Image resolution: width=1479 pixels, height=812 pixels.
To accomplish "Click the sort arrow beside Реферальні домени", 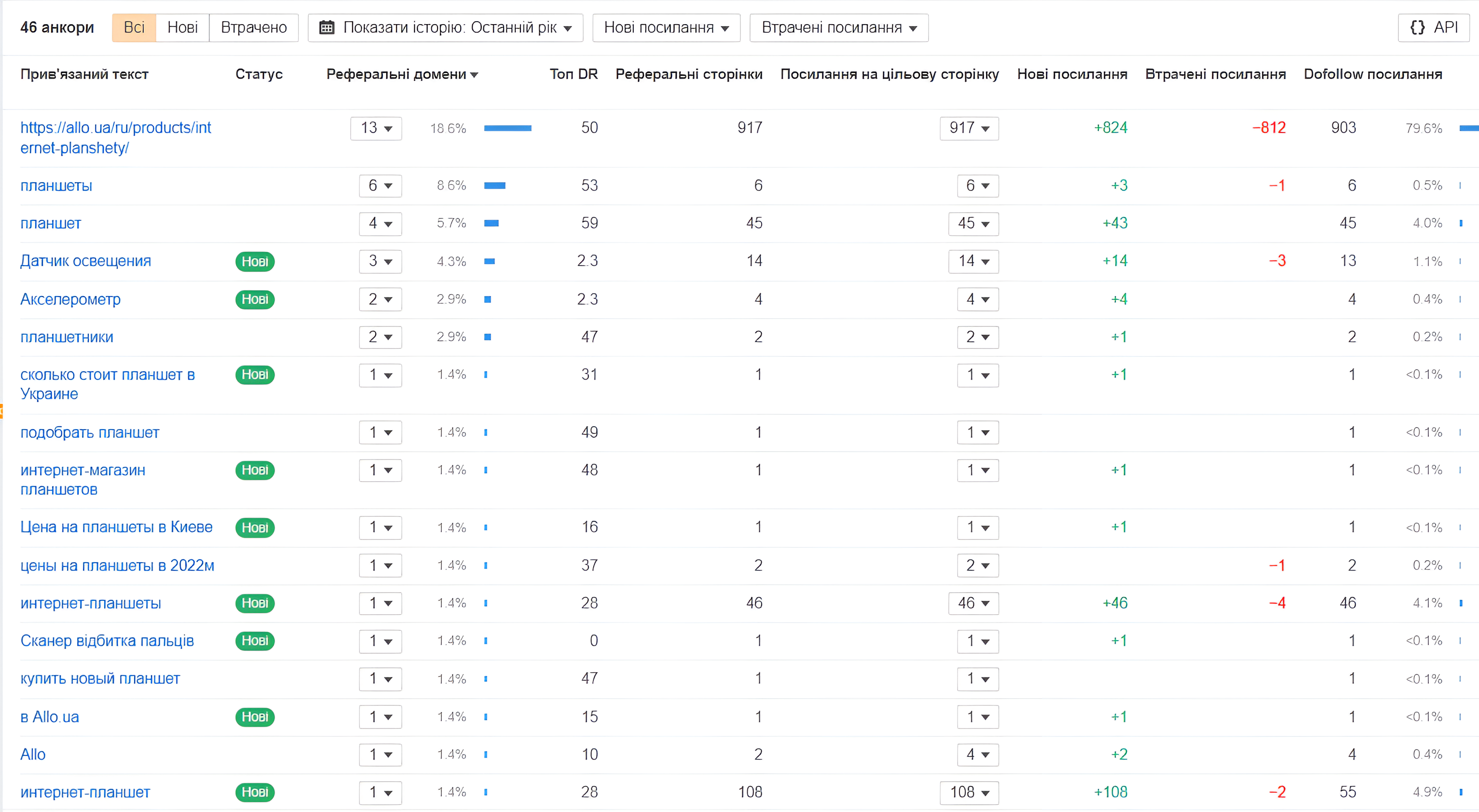I will click(x=474, y=75).
